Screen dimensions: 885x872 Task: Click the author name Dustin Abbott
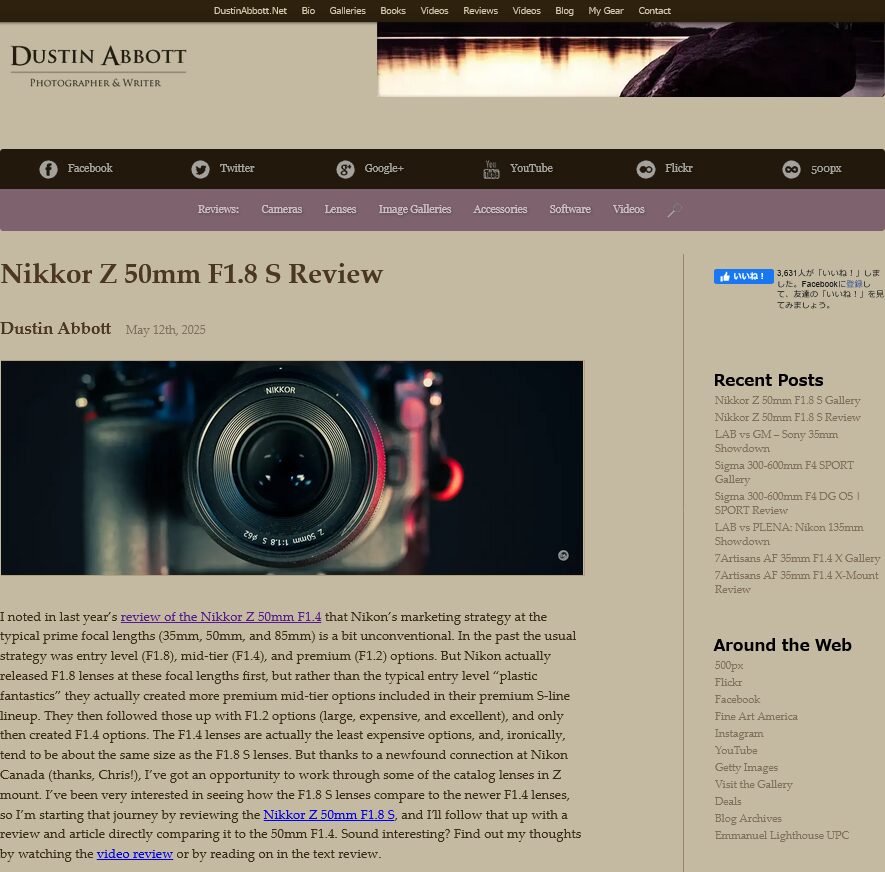point(55,328)
